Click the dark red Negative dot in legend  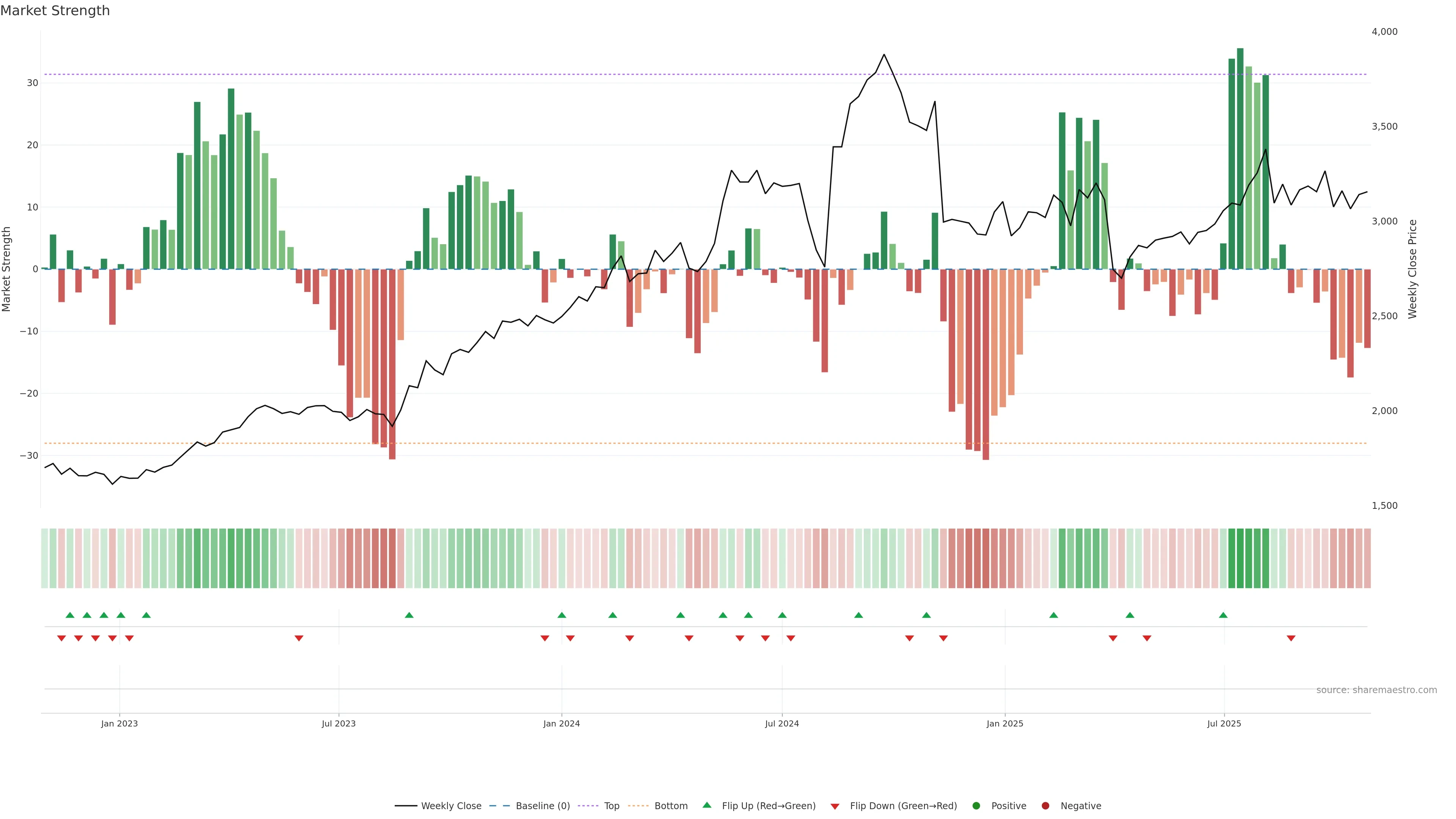pyautogui.click(x=1045, y=806)
